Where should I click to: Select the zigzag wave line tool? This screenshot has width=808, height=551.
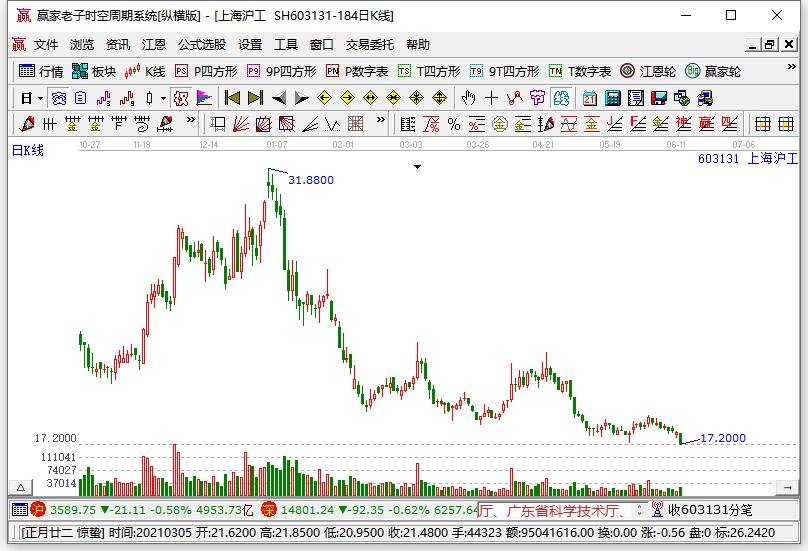point(514,98)
